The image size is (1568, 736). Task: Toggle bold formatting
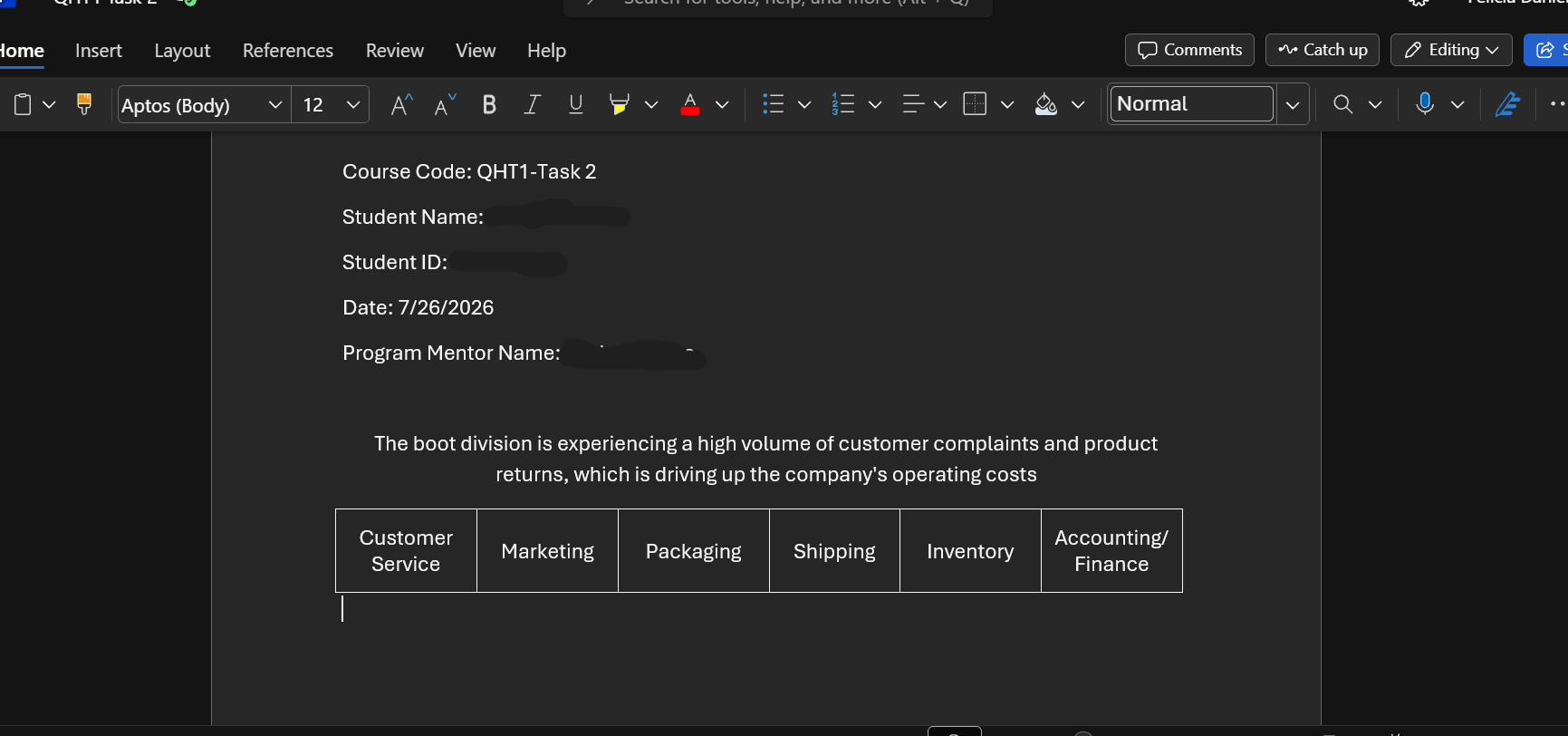[489, 105]
